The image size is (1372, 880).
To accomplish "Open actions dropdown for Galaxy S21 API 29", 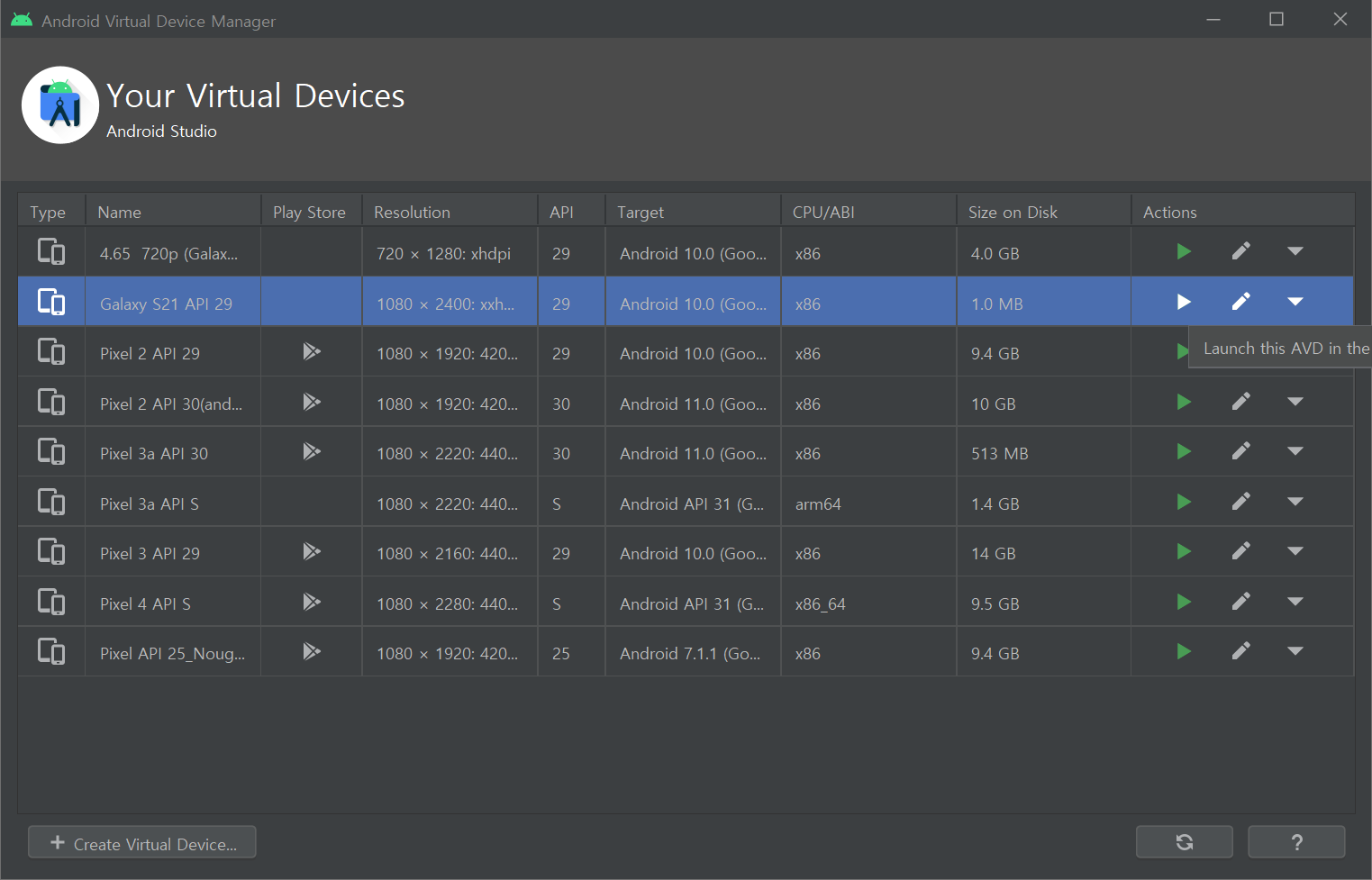I will pos(1295,302).
